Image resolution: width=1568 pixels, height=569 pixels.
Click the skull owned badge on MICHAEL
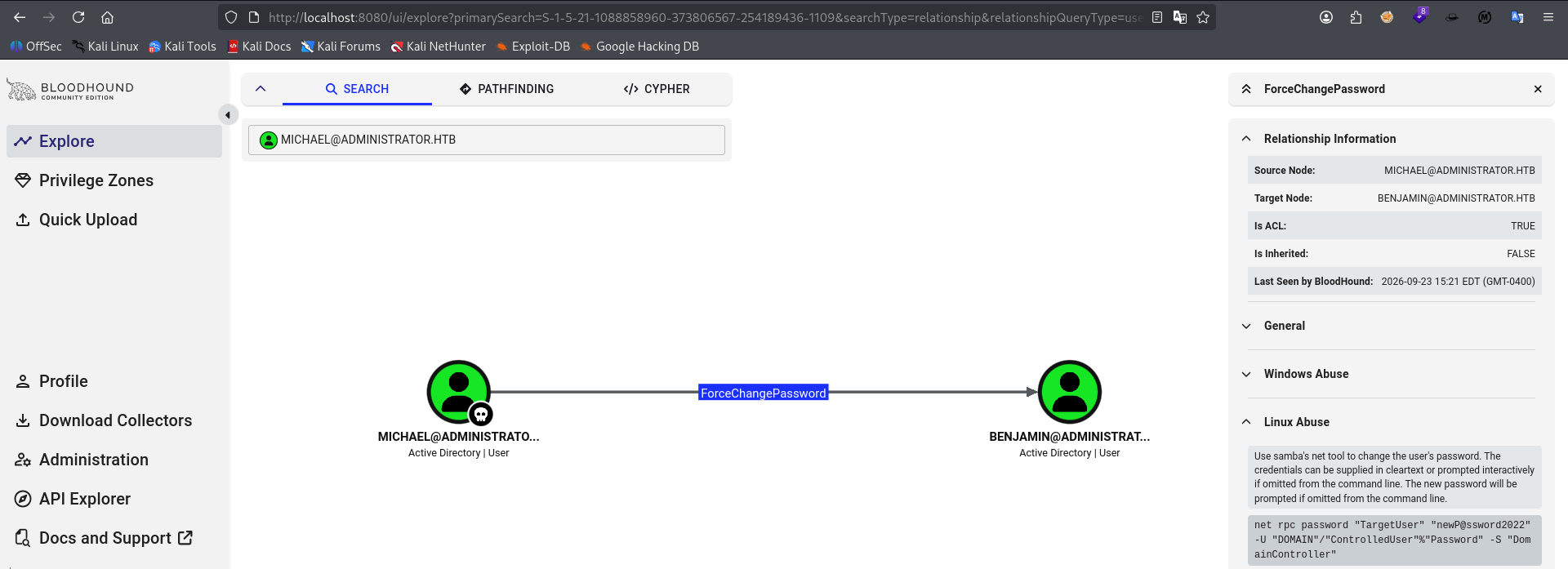tap(481, 415)
